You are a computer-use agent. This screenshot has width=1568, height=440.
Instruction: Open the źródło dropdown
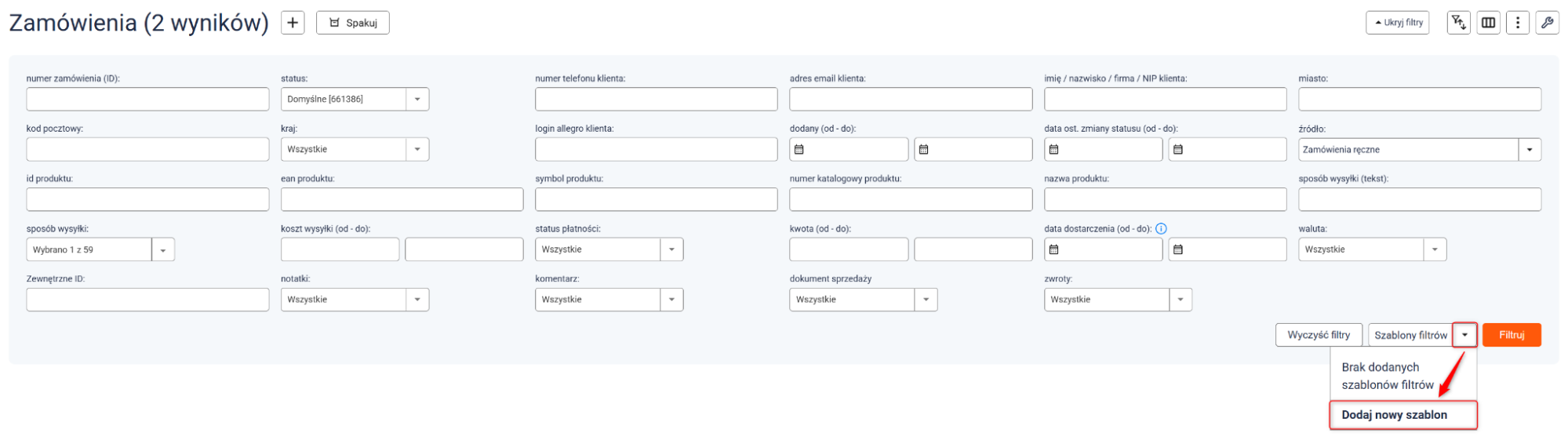click(1529, 150)
